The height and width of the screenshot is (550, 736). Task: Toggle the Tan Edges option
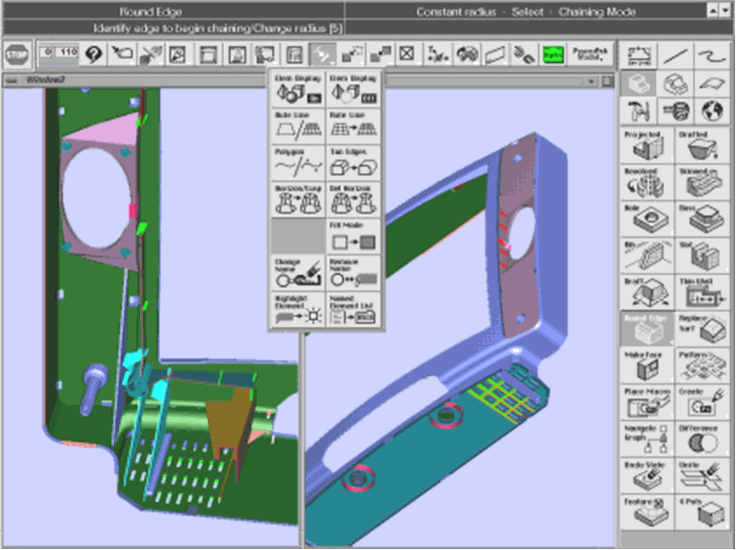click(x=353, y=163)
